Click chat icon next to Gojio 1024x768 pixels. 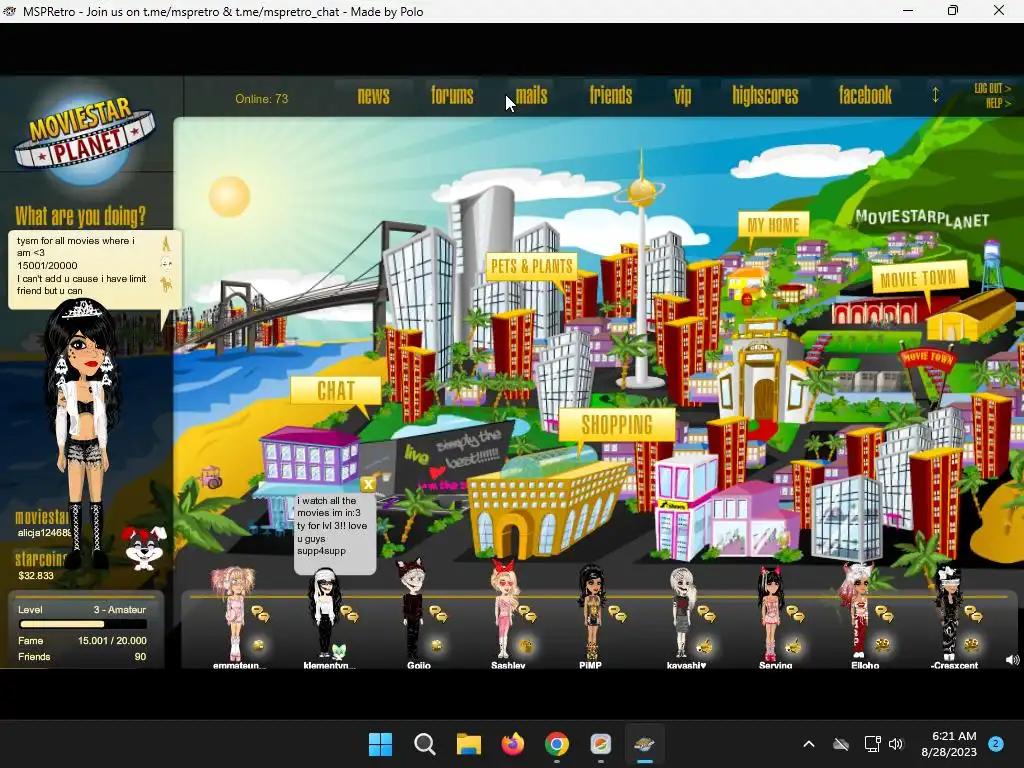(438, 613)
